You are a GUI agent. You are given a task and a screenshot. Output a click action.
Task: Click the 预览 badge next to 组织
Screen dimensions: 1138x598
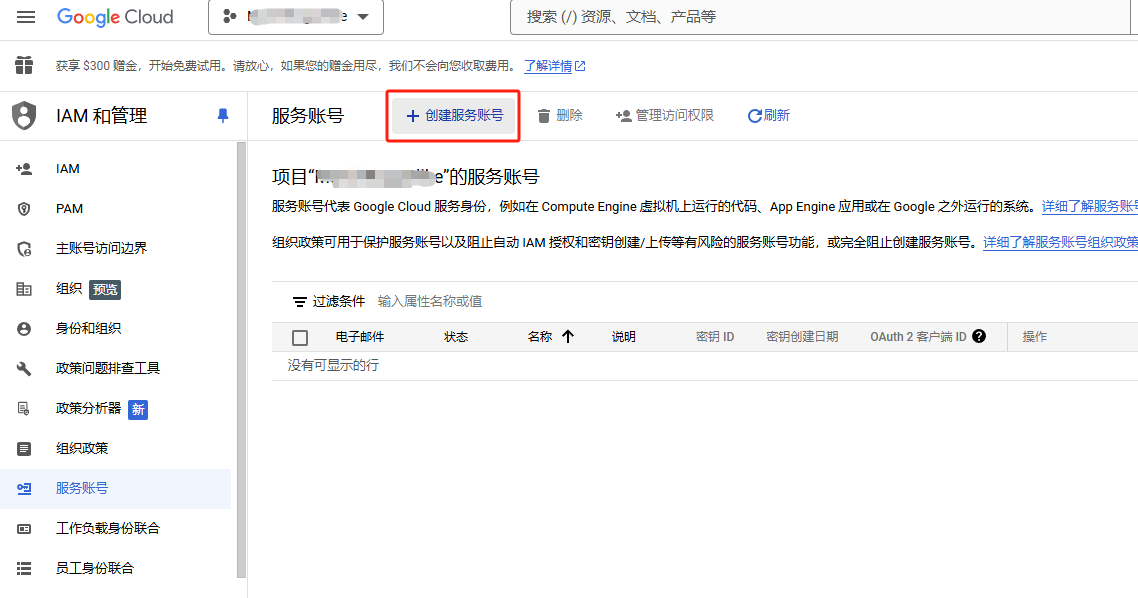point(105,290)
